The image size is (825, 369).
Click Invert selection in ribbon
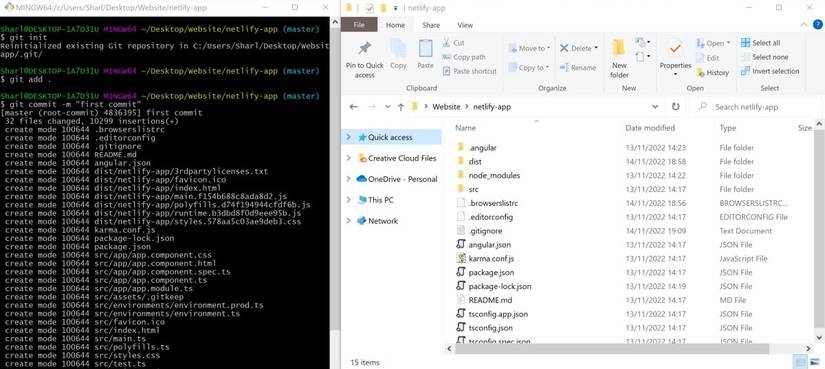(x=770, y=71)
